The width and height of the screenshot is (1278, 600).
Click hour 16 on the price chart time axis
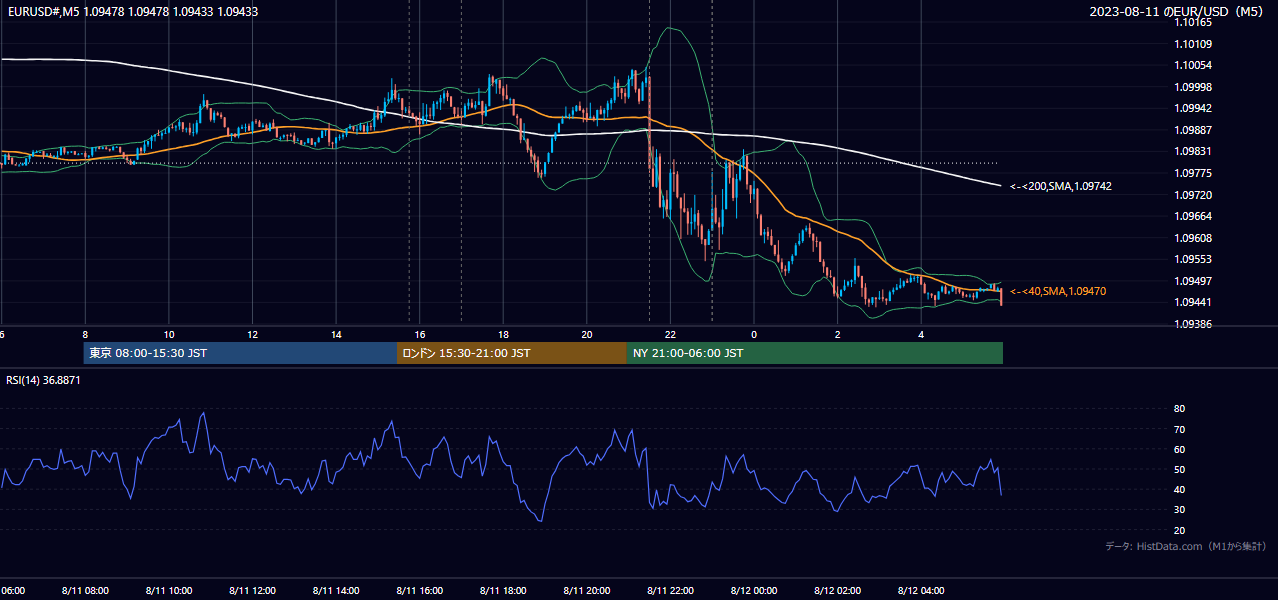click(x=420, y=334)
